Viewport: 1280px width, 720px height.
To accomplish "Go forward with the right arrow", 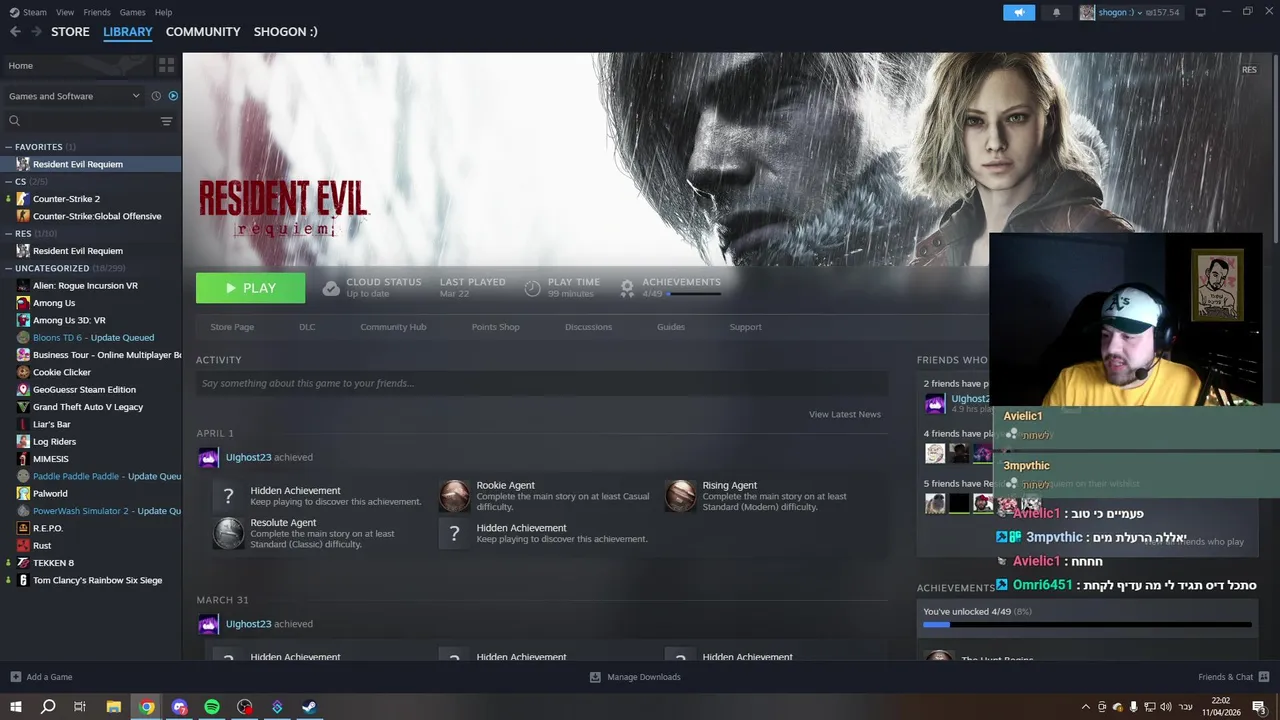I will pos(36,32).
